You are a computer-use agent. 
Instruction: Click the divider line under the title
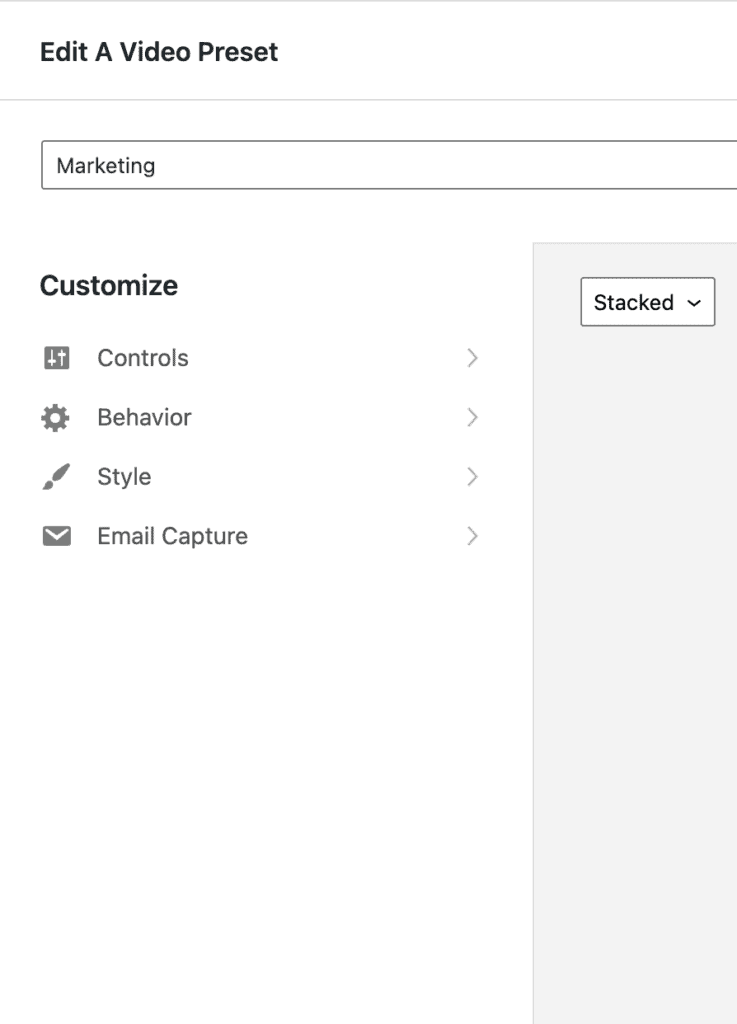tap(368, 100)
